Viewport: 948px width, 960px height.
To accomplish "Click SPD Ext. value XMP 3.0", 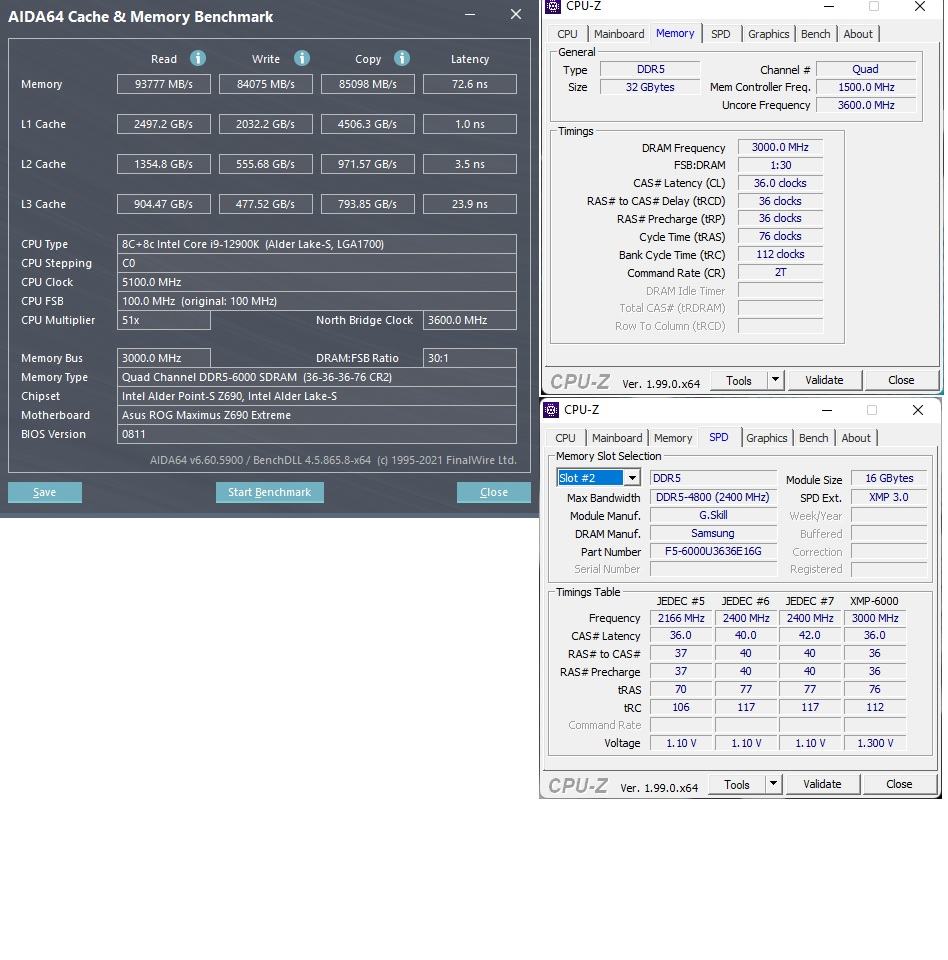I will pos(889,497).
